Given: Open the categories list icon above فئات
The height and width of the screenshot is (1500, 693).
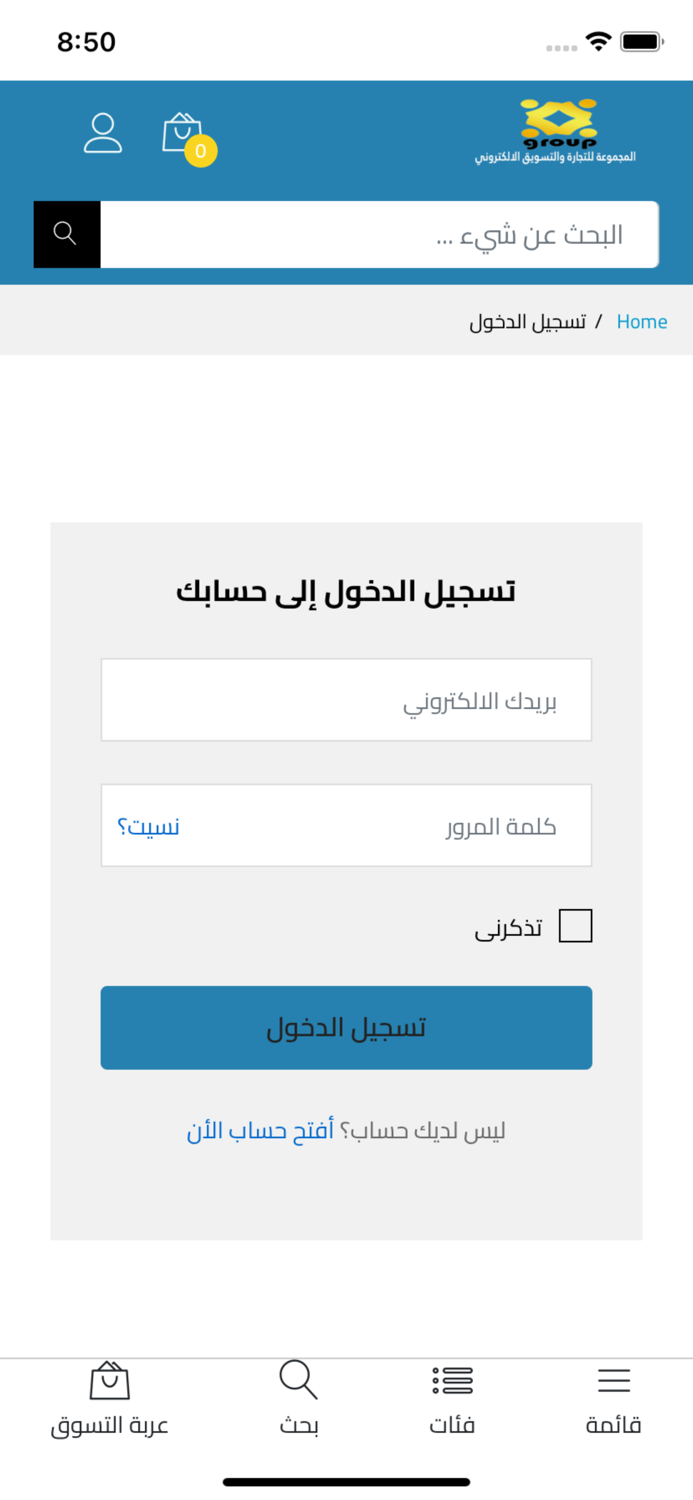Looking at the screenshot, I should [x=453, y=1381].
